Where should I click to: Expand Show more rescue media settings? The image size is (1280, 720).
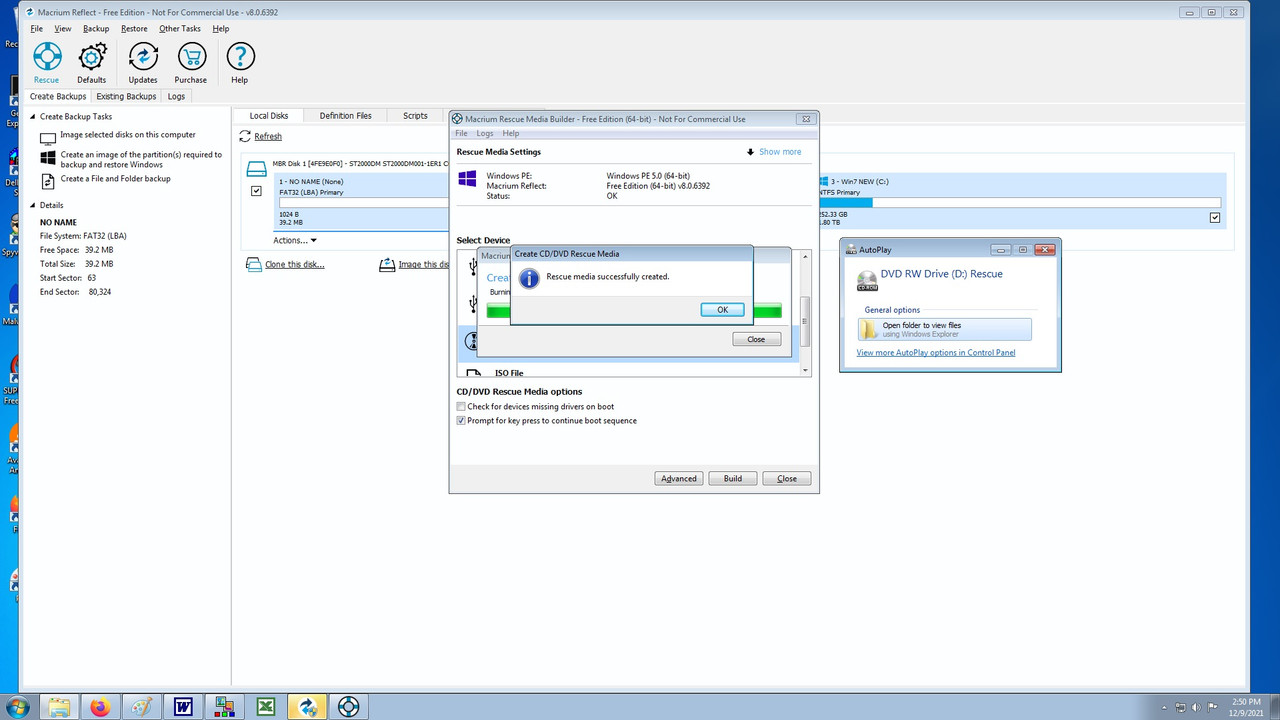pos(774,152)
